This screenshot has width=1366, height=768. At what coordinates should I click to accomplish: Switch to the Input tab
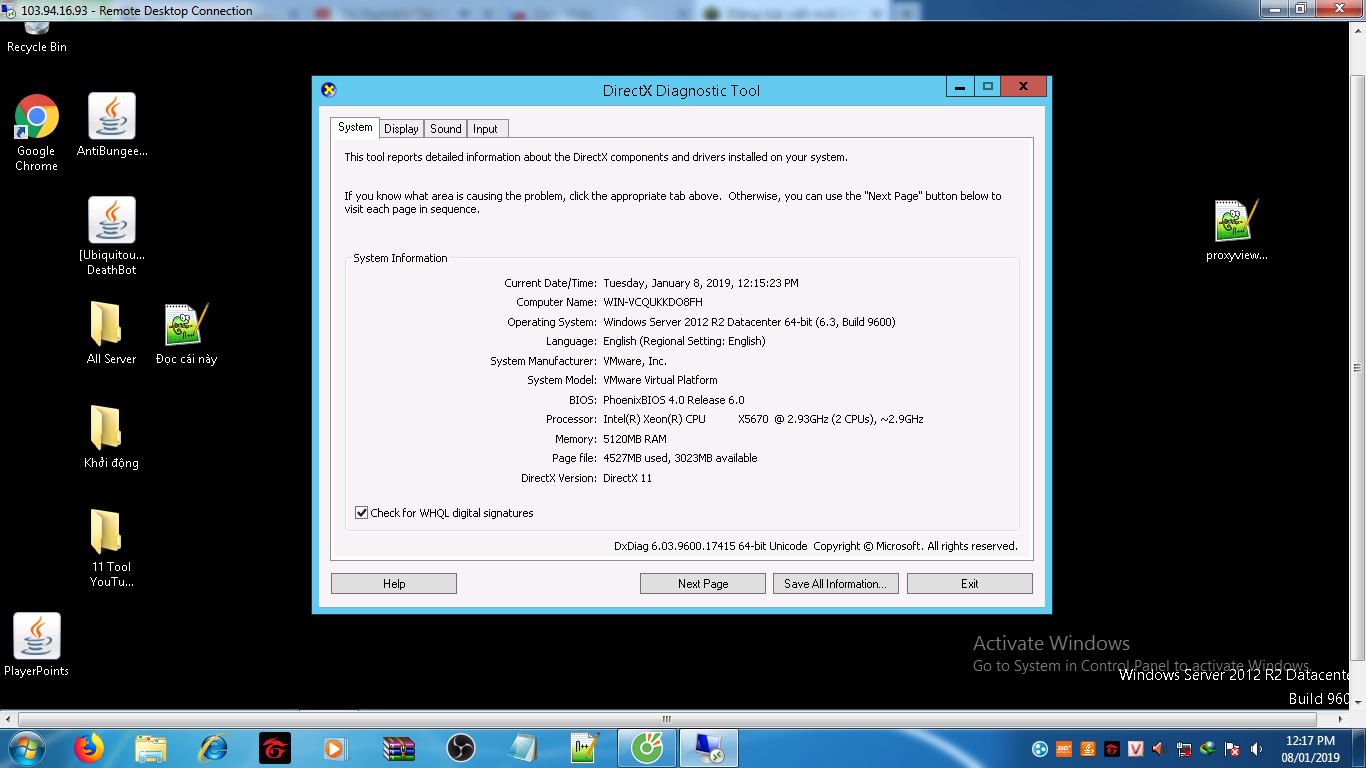pos(486,129)
